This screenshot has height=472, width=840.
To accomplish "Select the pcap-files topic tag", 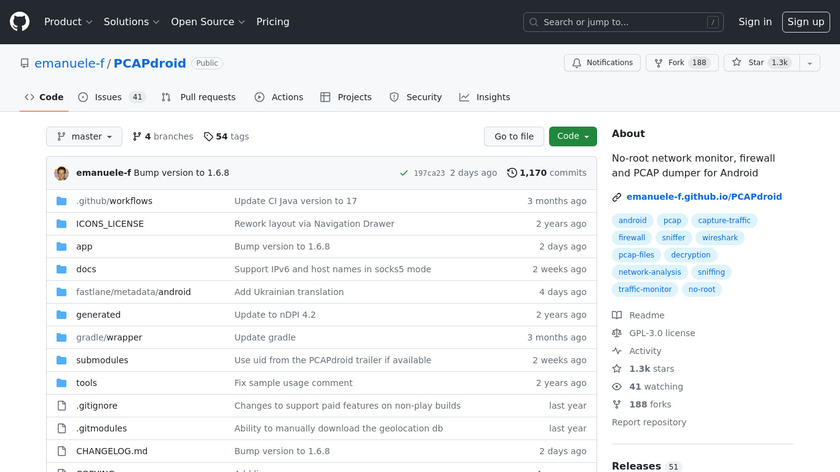I will click(636, 255).
